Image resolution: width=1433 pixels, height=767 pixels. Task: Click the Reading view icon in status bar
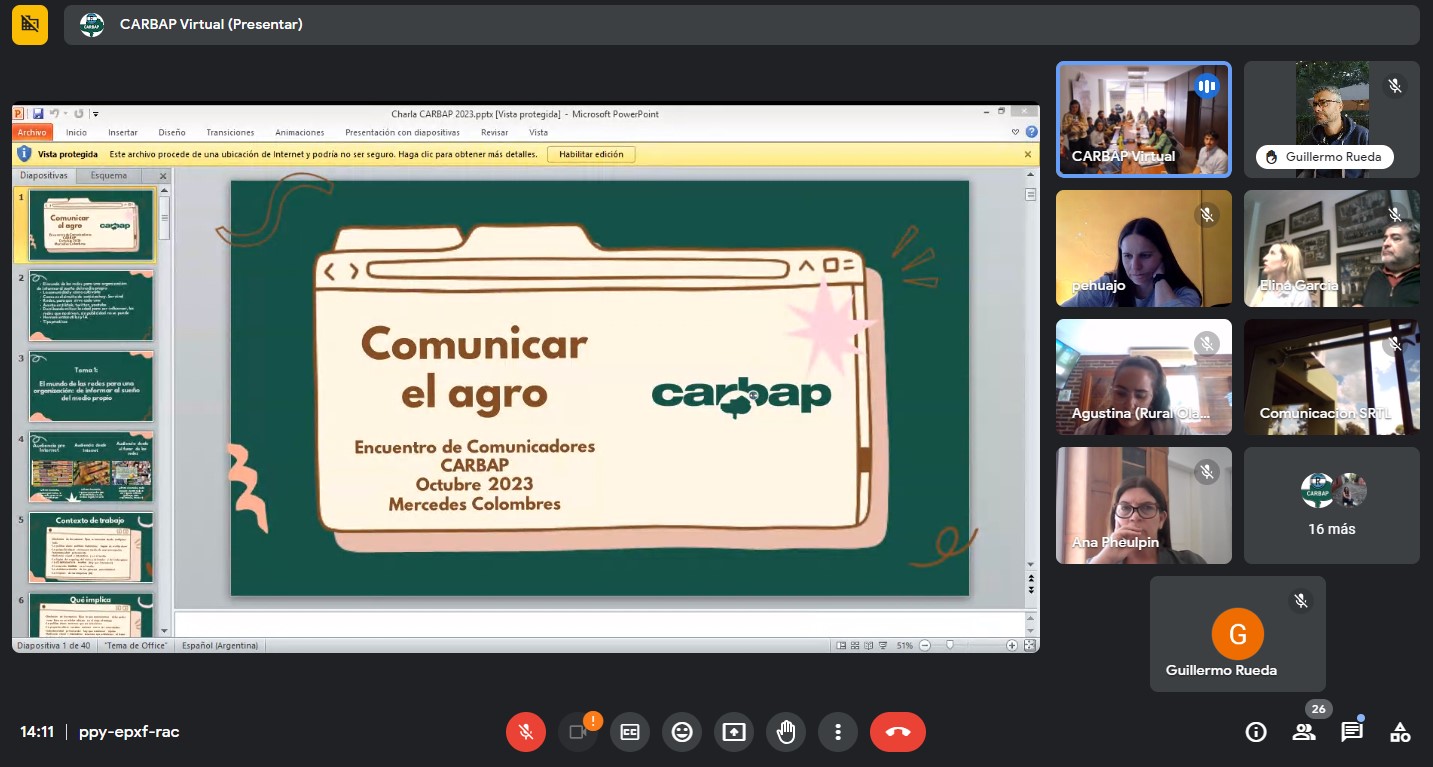click(870, 645)
